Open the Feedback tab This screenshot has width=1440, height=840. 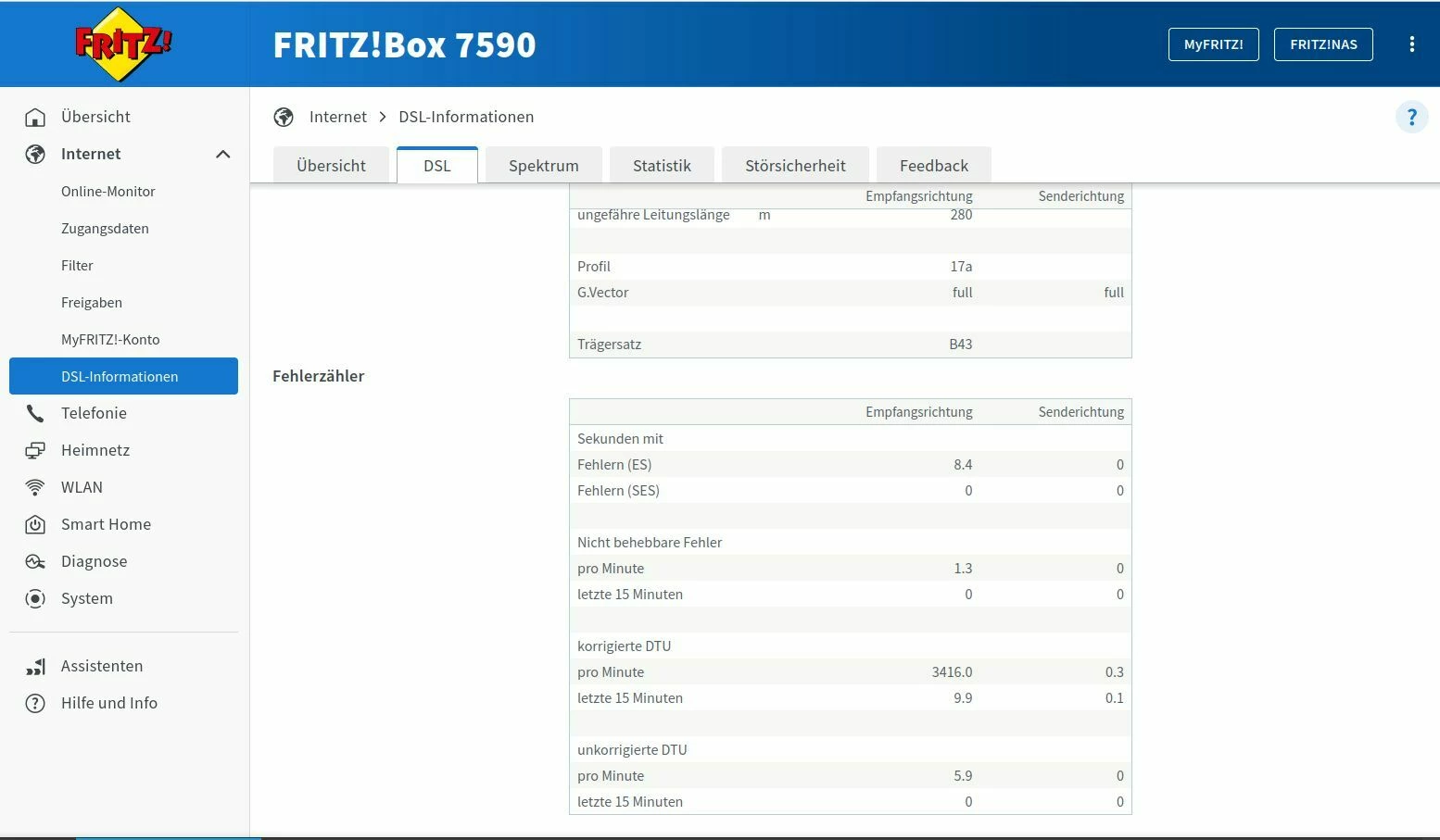click(x=934, y=166)
